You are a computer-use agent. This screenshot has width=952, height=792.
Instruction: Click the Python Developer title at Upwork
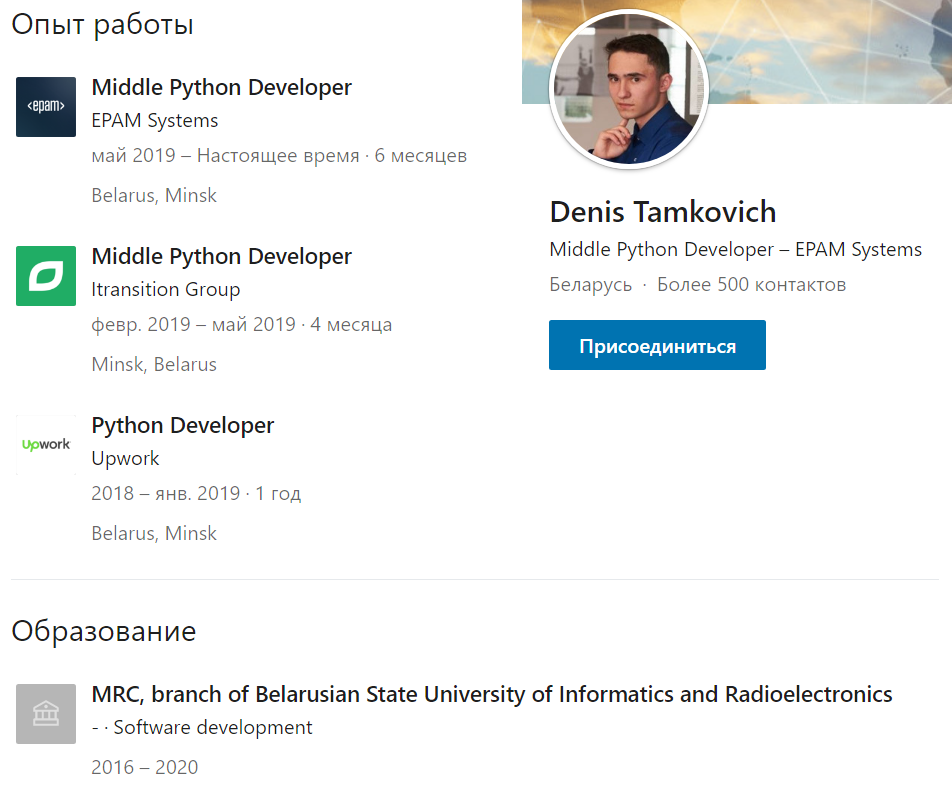pos(182,425)
